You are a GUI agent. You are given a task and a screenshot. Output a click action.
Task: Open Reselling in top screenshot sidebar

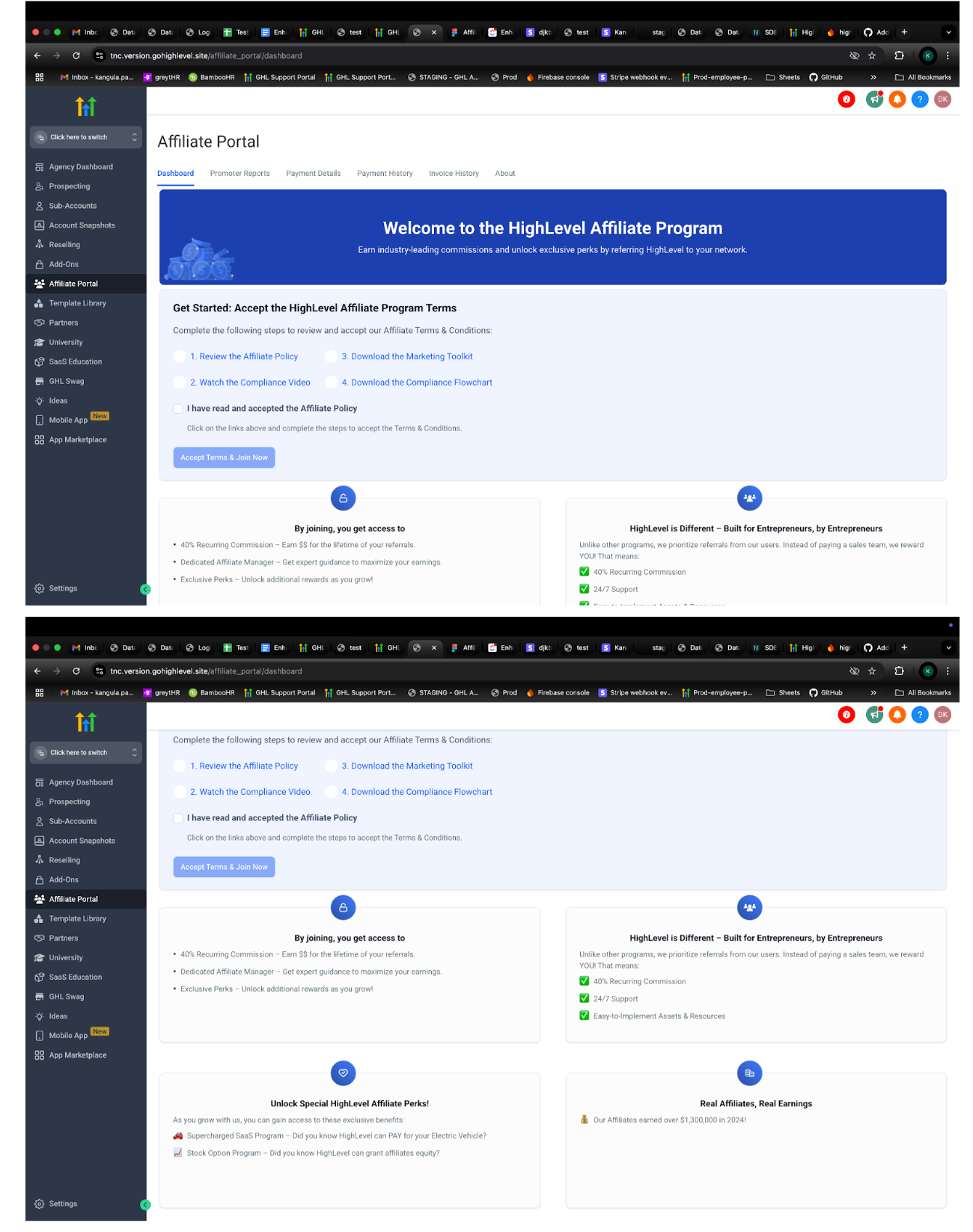(x=64, y=245)
